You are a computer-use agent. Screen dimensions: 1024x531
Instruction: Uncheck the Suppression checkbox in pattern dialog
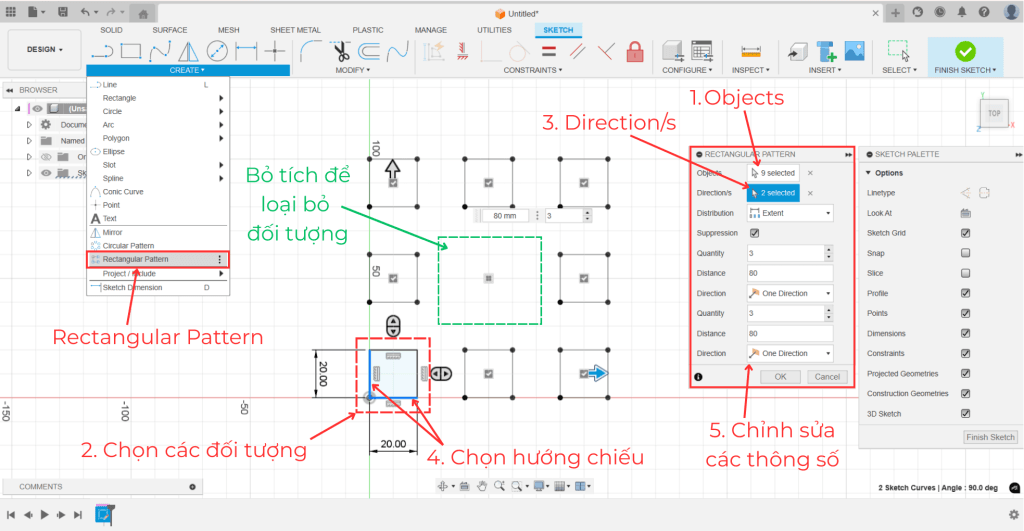(x=754, y=233)
